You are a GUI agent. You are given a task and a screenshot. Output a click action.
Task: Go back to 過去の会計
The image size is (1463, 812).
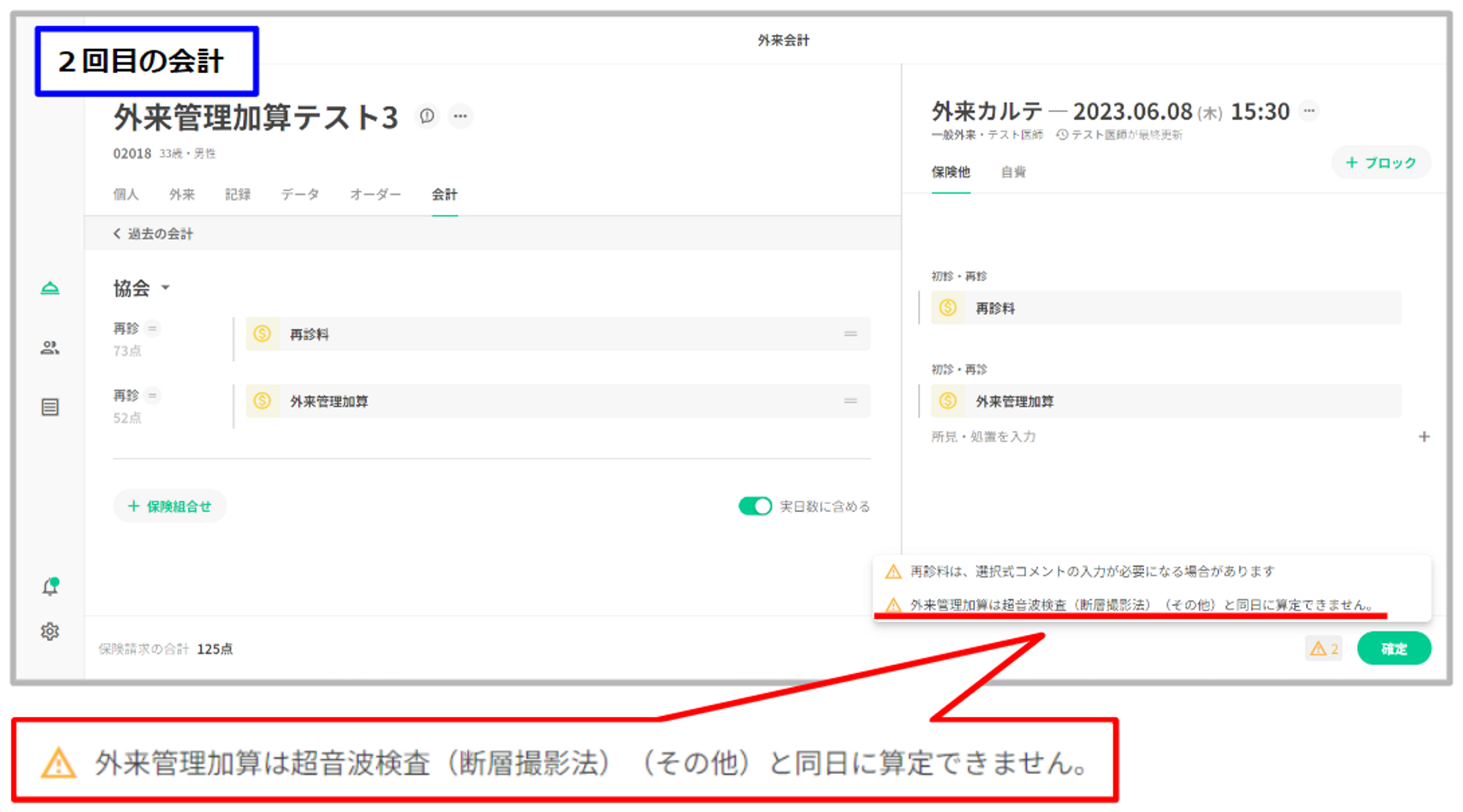(x=154, y=234)
